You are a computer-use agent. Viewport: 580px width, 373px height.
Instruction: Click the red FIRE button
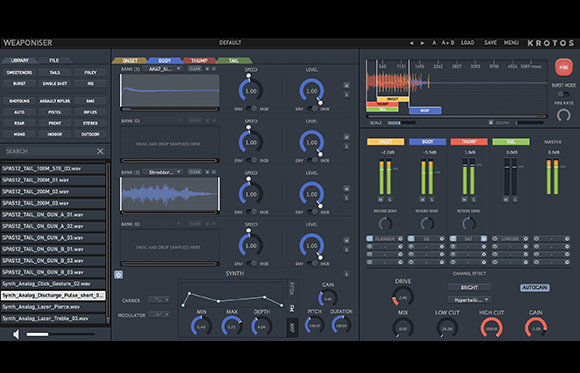point(563,68)
